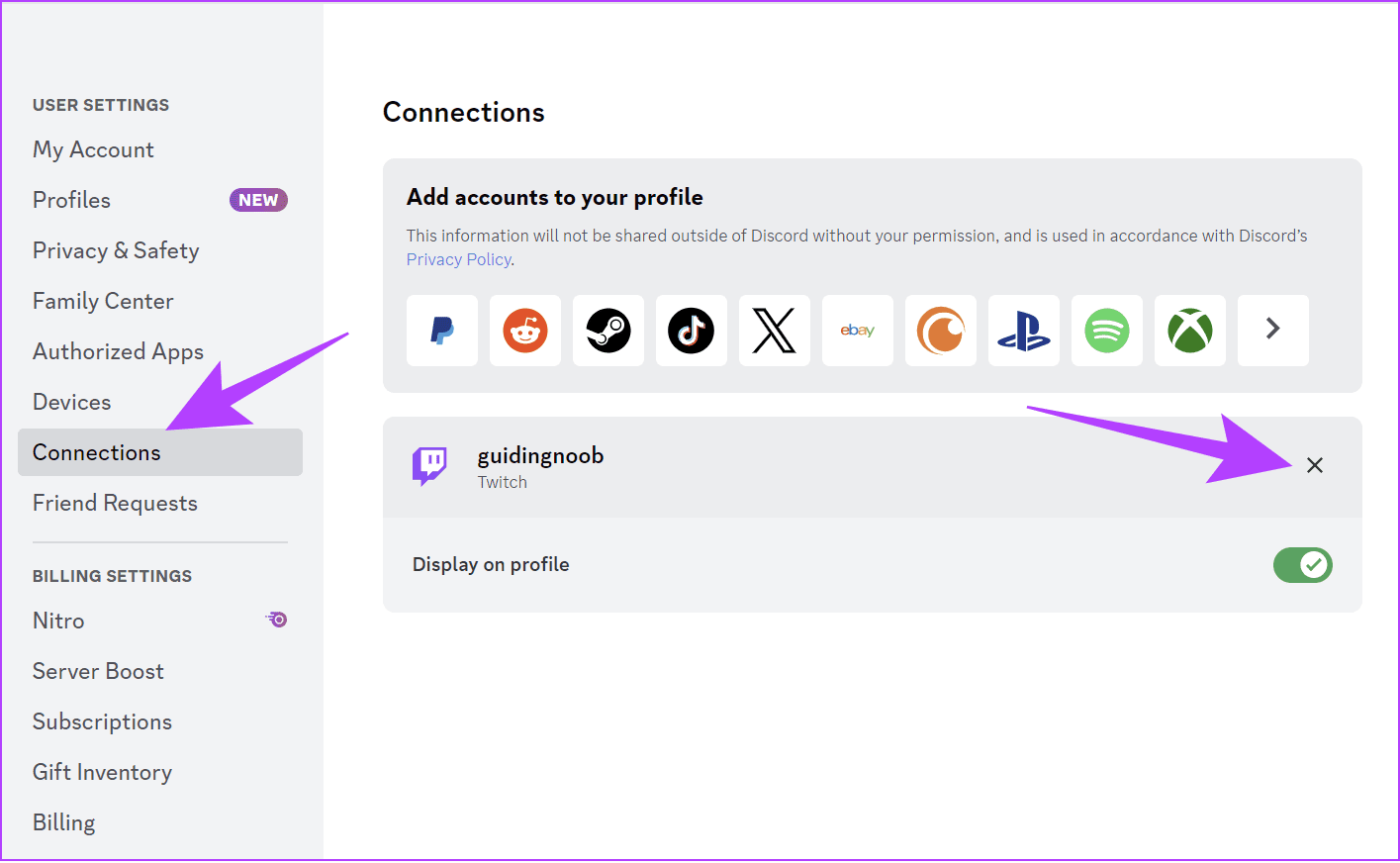The image size is (1400, 863).
Task: Click the Nitro icon in the sidebar
Action: pos(276,620)
